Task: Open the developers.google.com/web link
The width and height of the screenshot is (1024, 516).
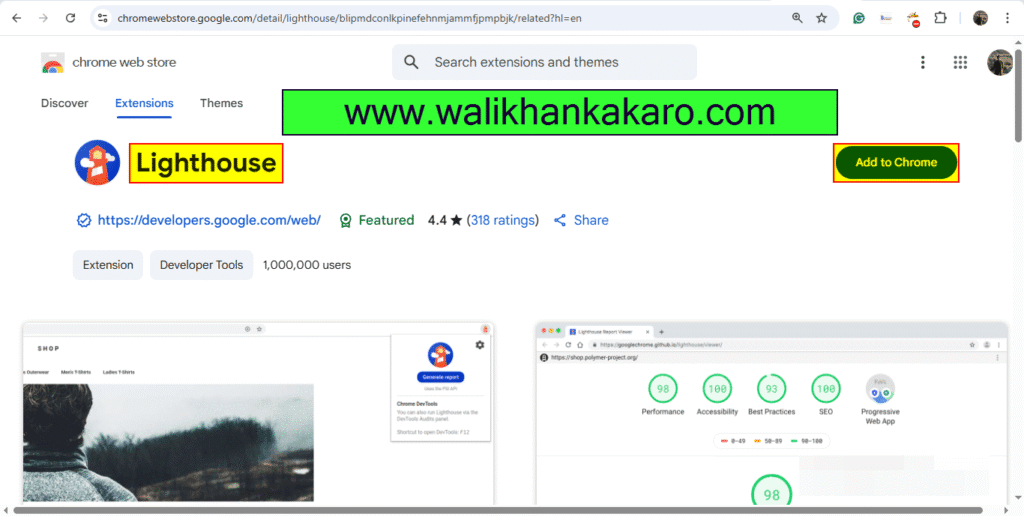Action: pos(209,220)
